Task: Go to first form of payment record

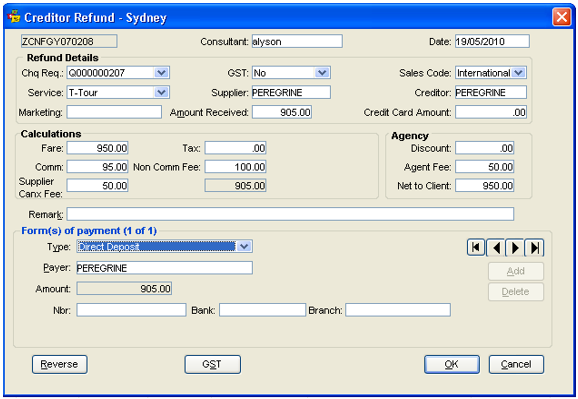Action: click(476, 247)
